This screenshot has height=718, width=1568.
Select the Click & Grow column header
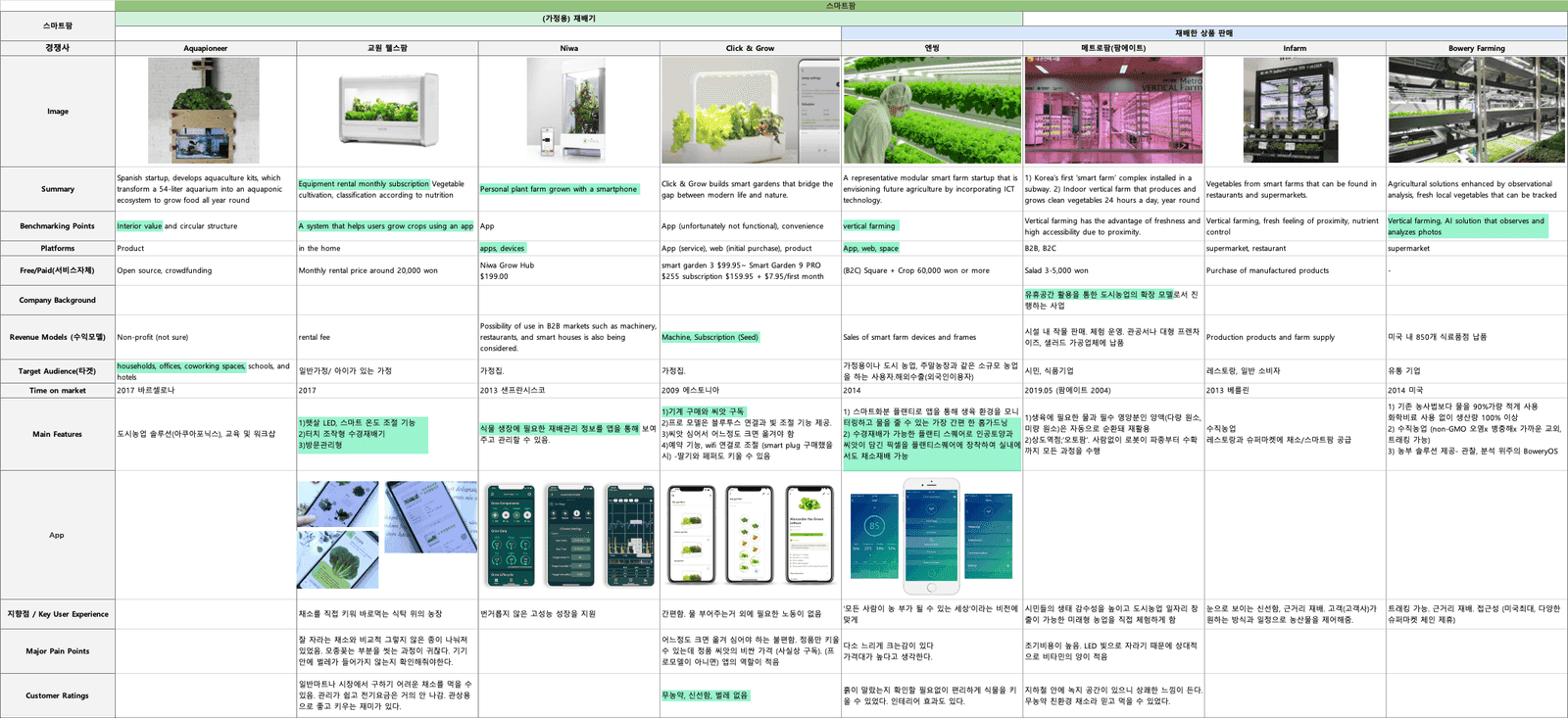[751, 48]
